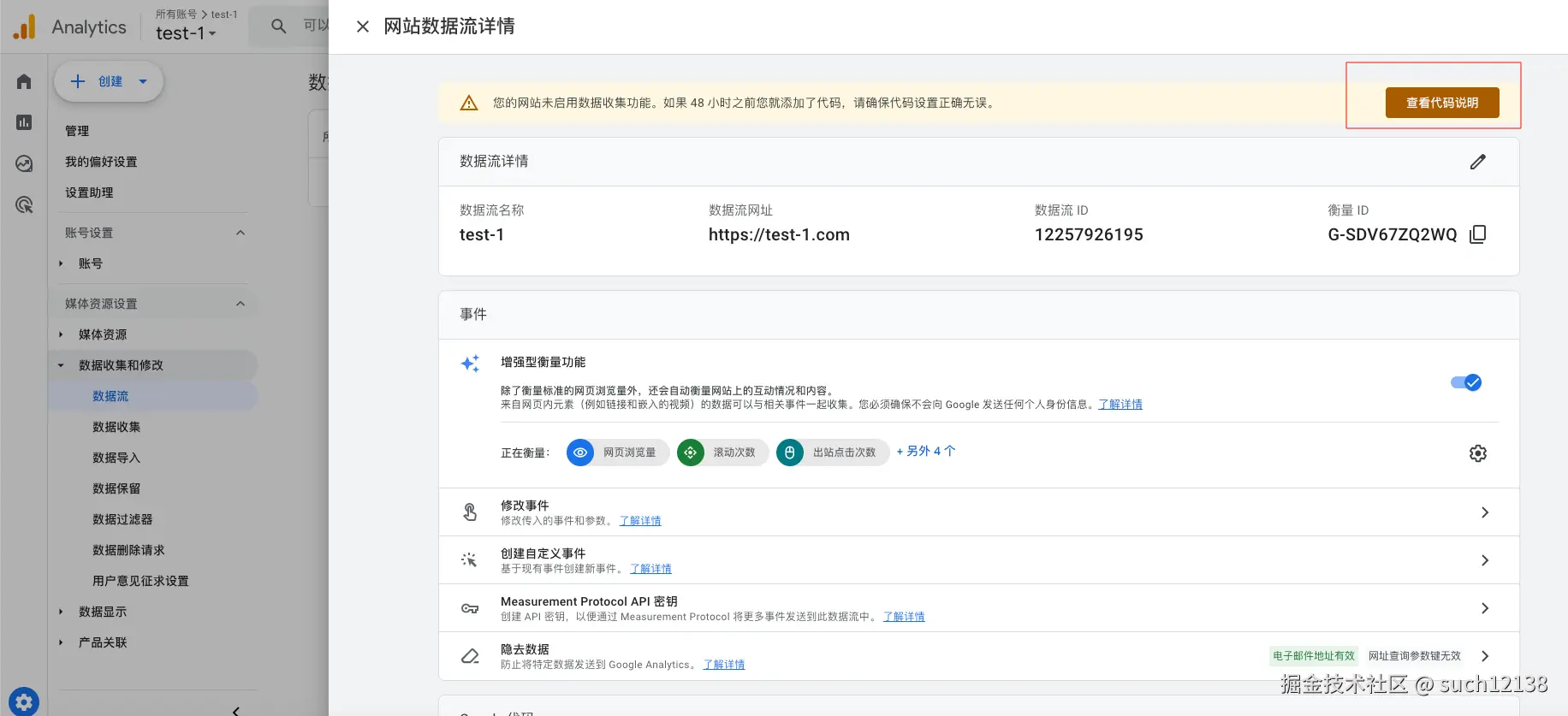Open enhanced measurement settings gear
The width and height of the screenshot is (1568, 716).
(1478, 453)
